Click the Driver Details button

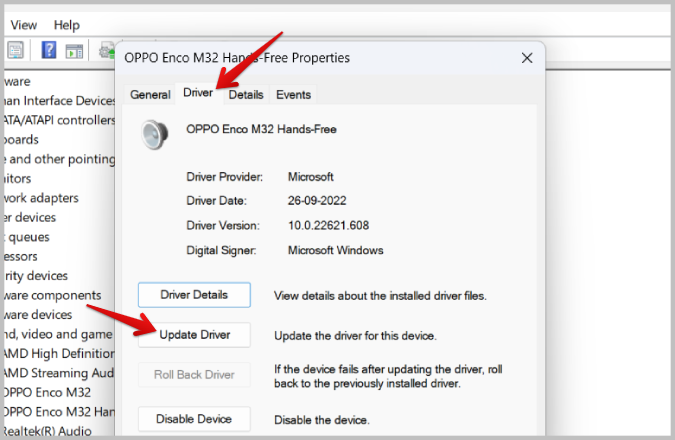point(194,295)
